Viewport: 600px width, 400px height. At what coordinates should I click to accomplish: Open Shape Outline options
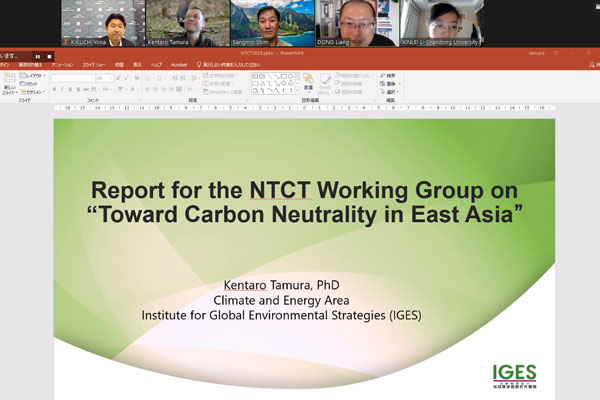pyautogui.click(x=350, y=83)
